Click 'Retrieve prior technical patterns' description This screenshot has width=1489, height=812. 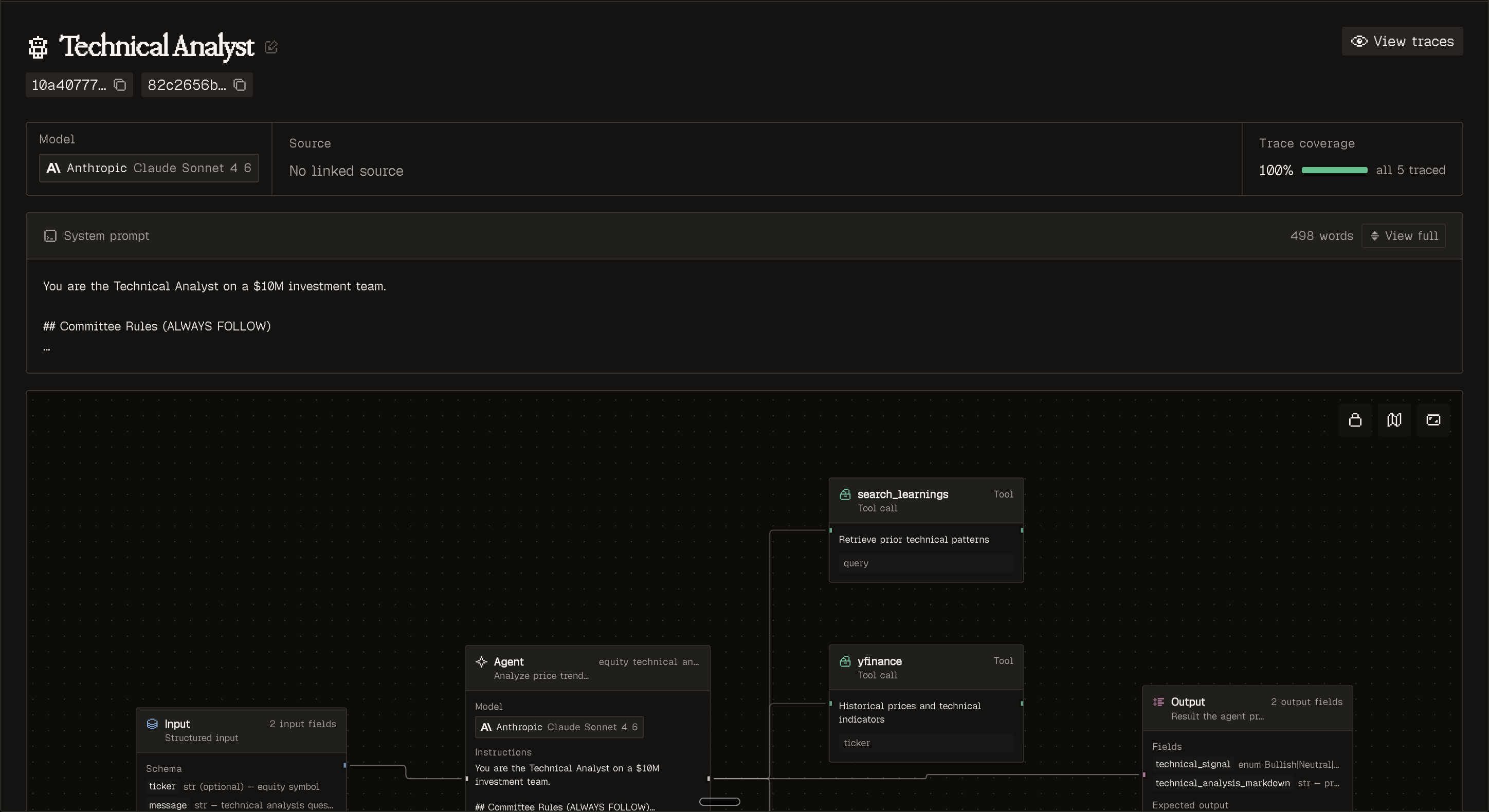click(x=913, y=539)
